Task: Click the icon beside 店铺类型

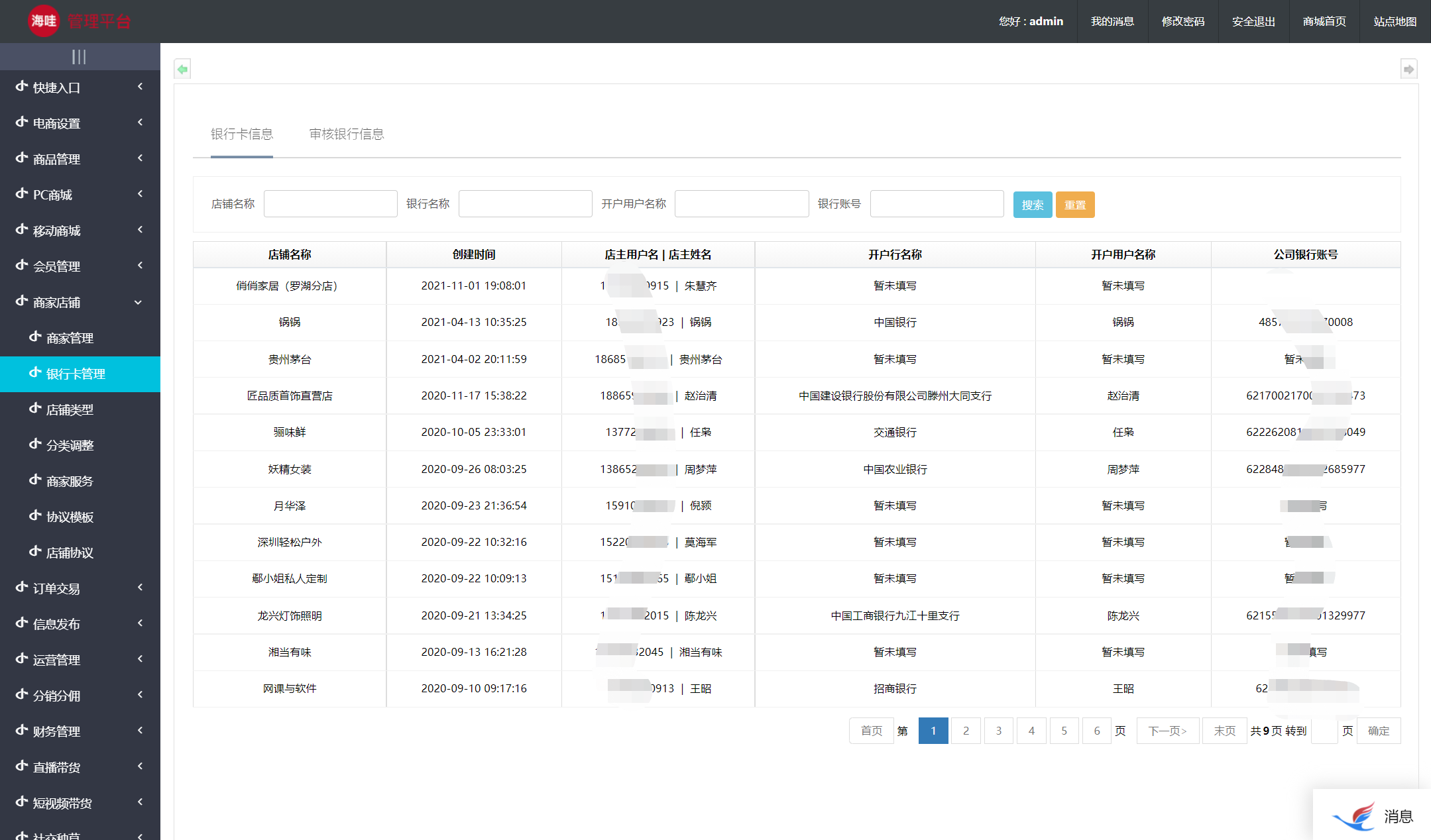Action: pos(36,409)
